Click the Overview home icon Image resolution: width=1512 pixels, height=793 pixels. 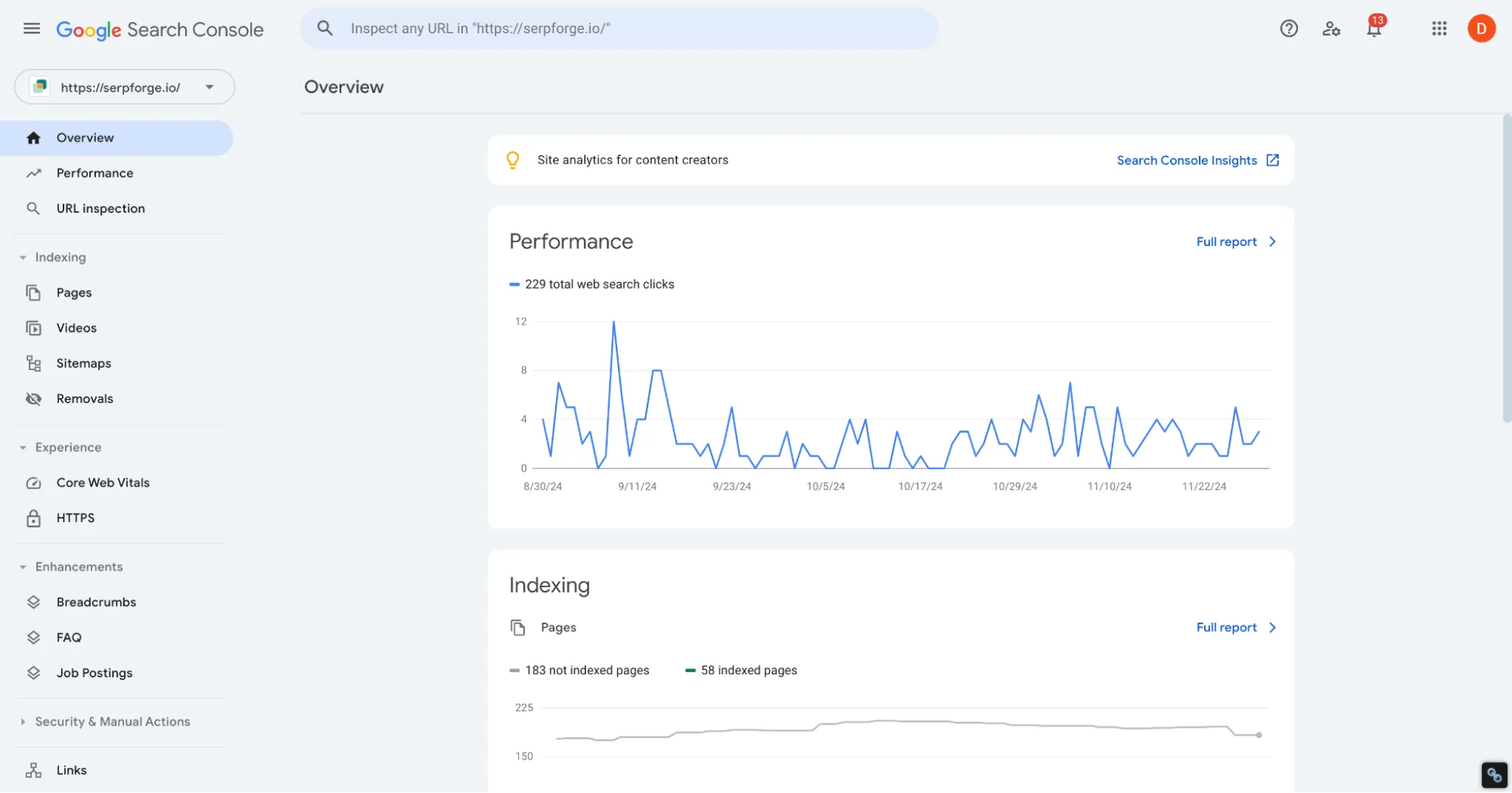33,138
